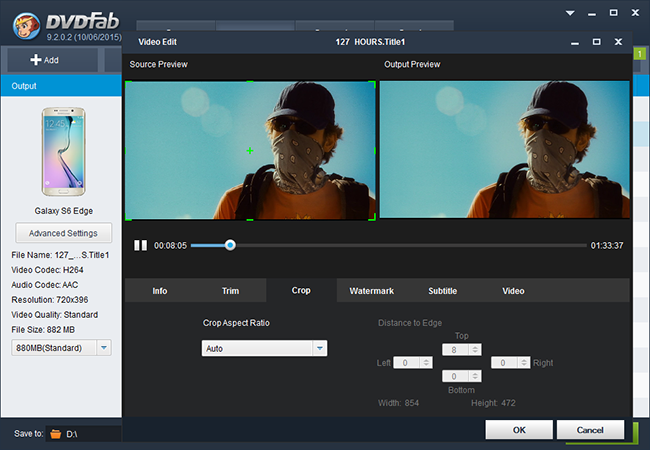Click the Output Preview video image
The width and height of the screenshot is (650, 450).
(504, 149)
